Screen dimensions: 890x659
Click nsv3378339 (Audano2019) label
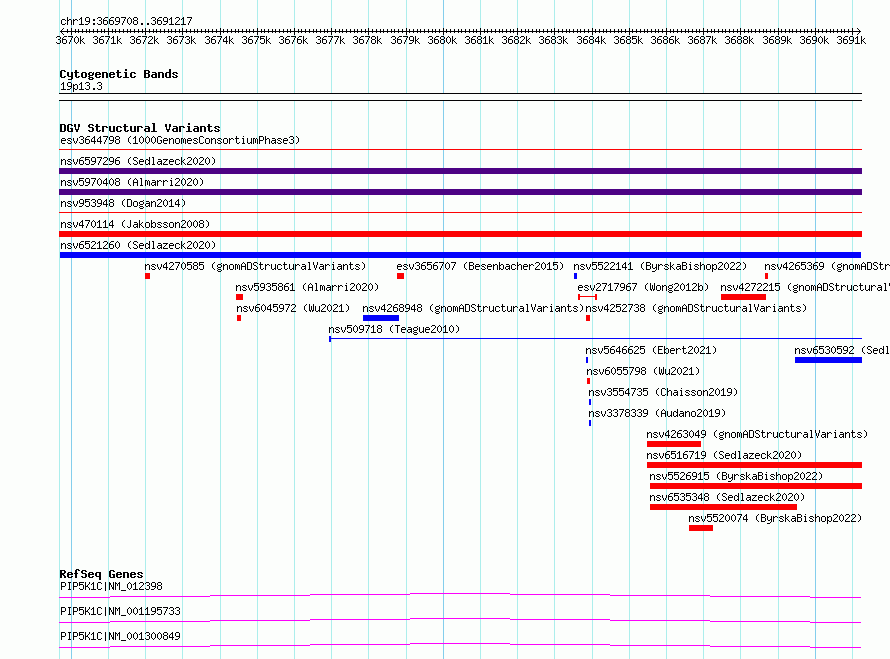657,413
